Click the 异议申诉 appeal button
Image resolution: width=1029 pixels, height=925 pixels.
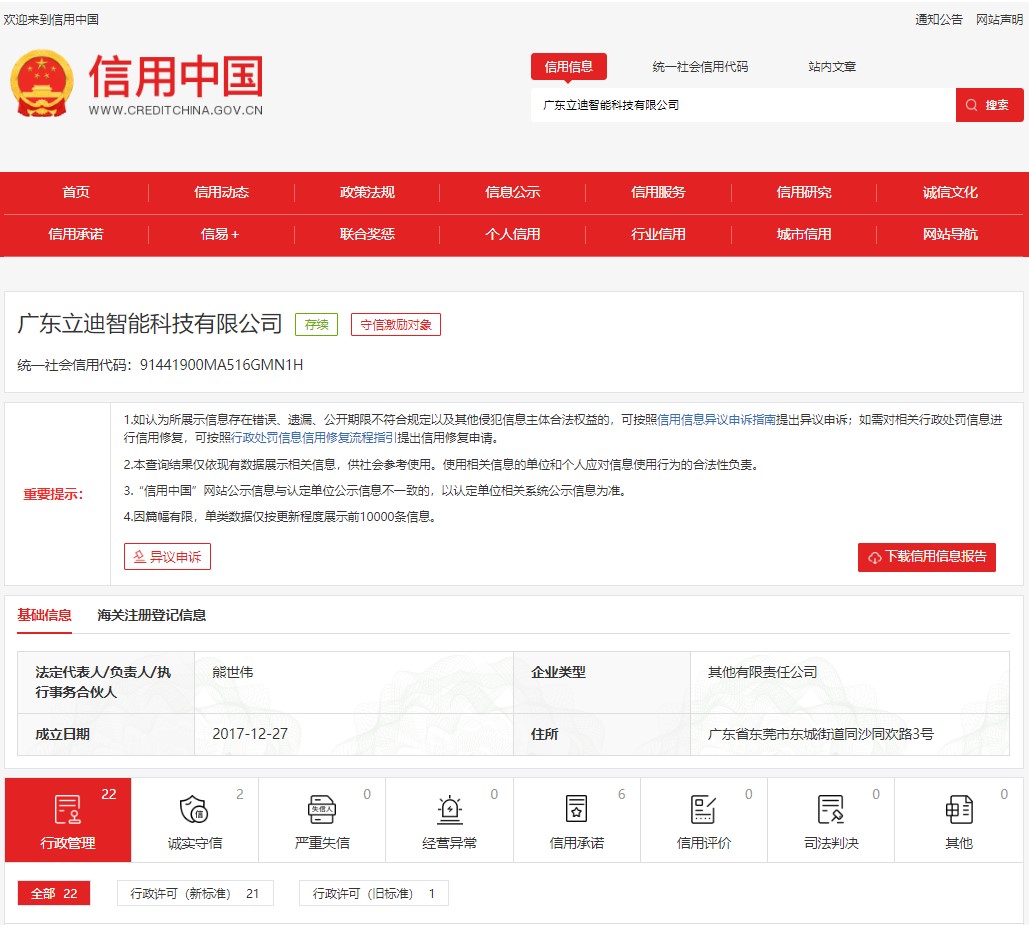click(x=168, y=557)
